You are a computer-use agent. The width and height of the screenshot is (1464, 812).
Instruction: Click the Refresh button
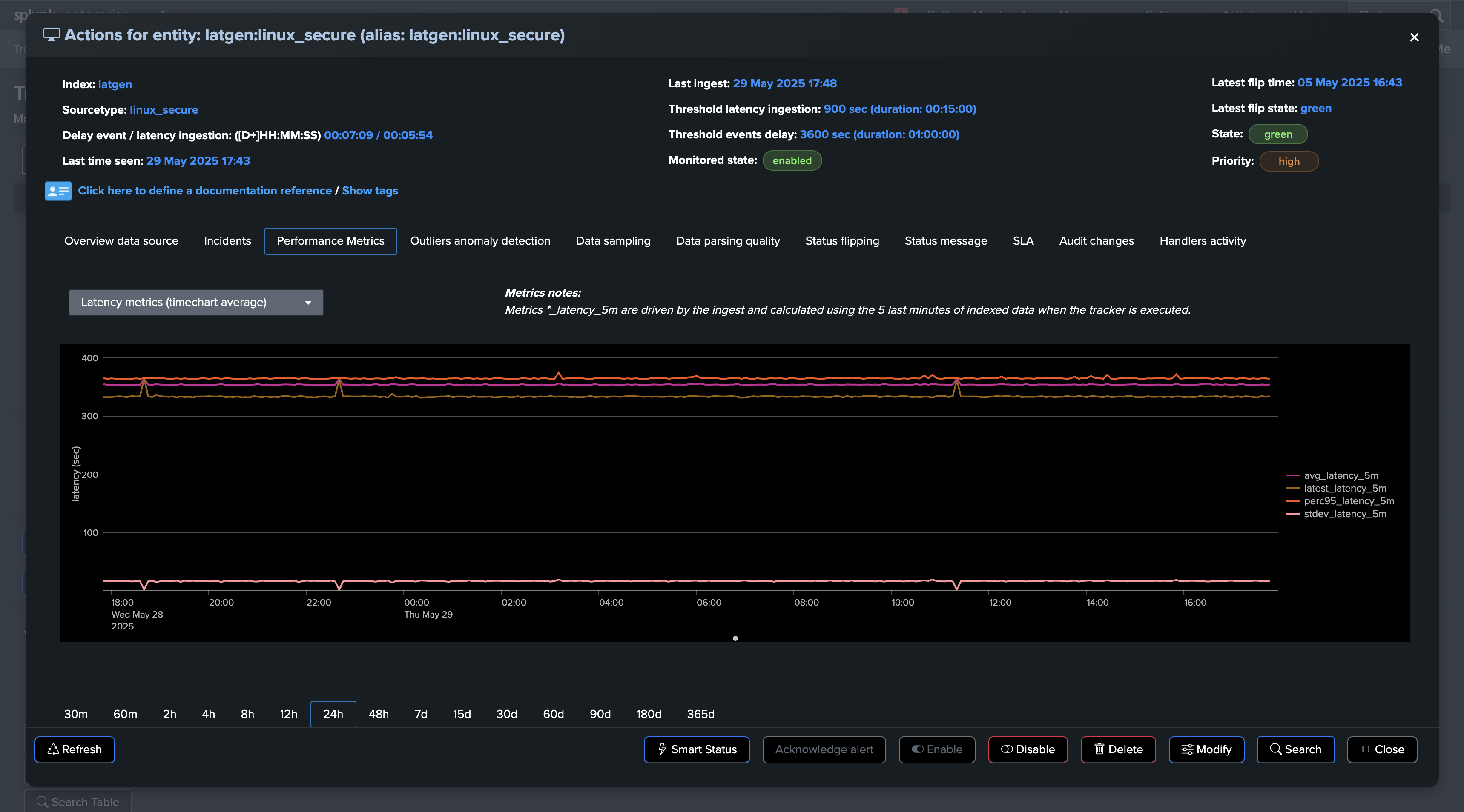click(75, 749)
